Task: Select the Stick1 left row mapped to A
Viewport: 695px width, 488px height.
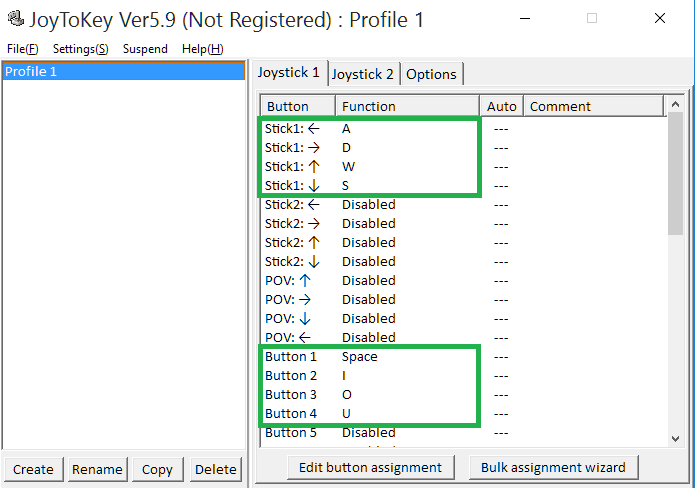Action: (463, 129)
